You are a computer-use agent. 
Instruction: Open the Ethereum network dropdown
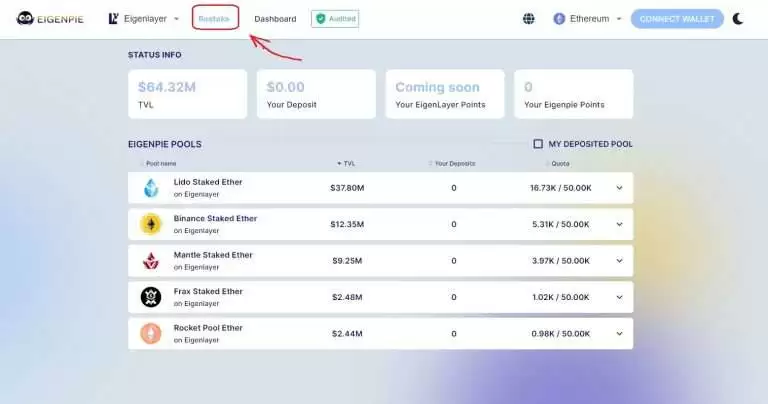click(587, 19)
